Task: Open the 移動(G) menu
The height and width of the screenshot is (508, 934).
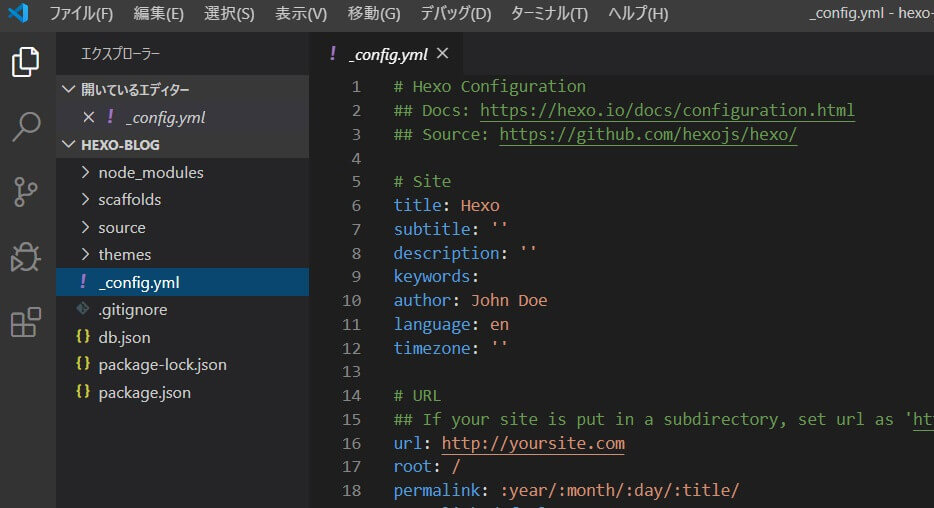Action: (373, 13)
